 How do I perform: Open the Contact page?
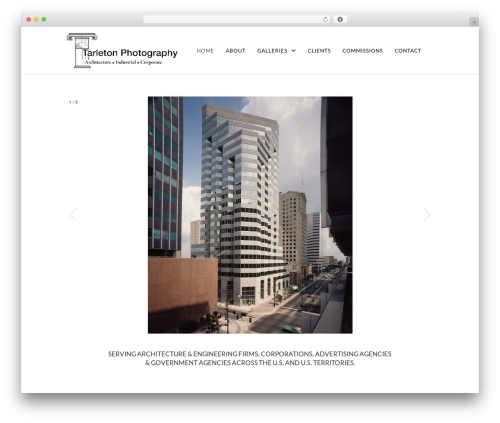pyautogui.click(x=408, y=51)
